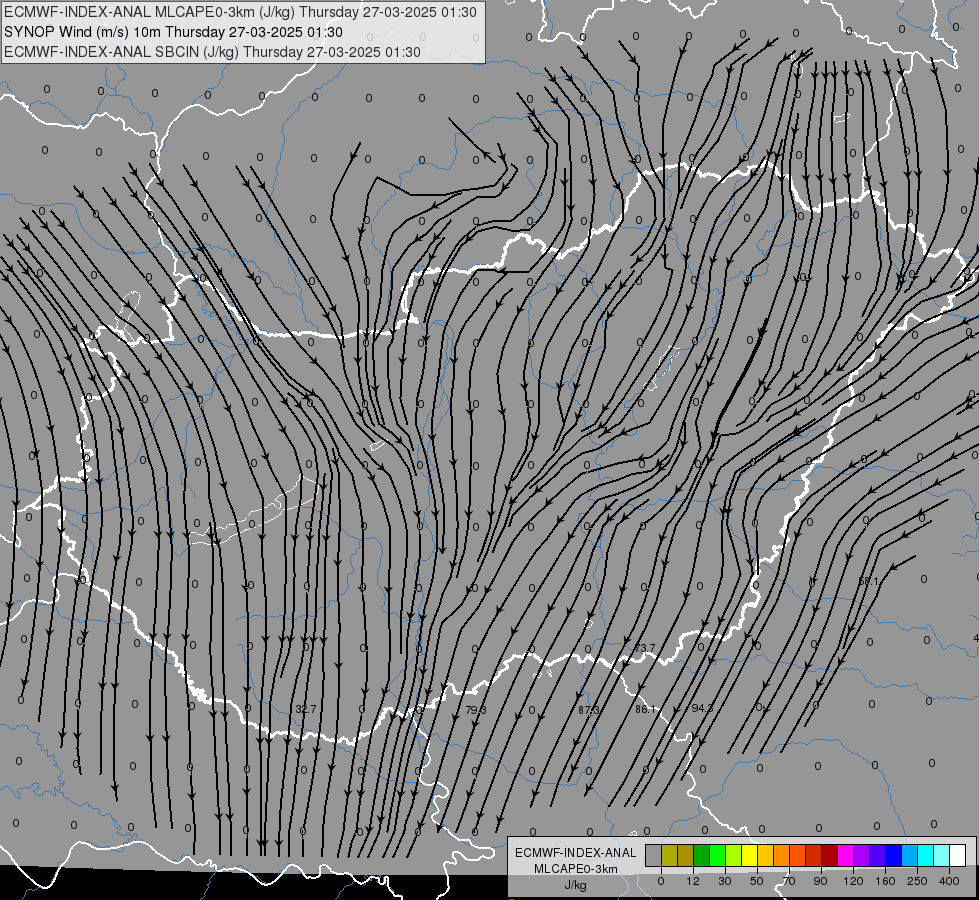Choose the dark red legend swatch
The image size is (979, 900).
point(829,856)
